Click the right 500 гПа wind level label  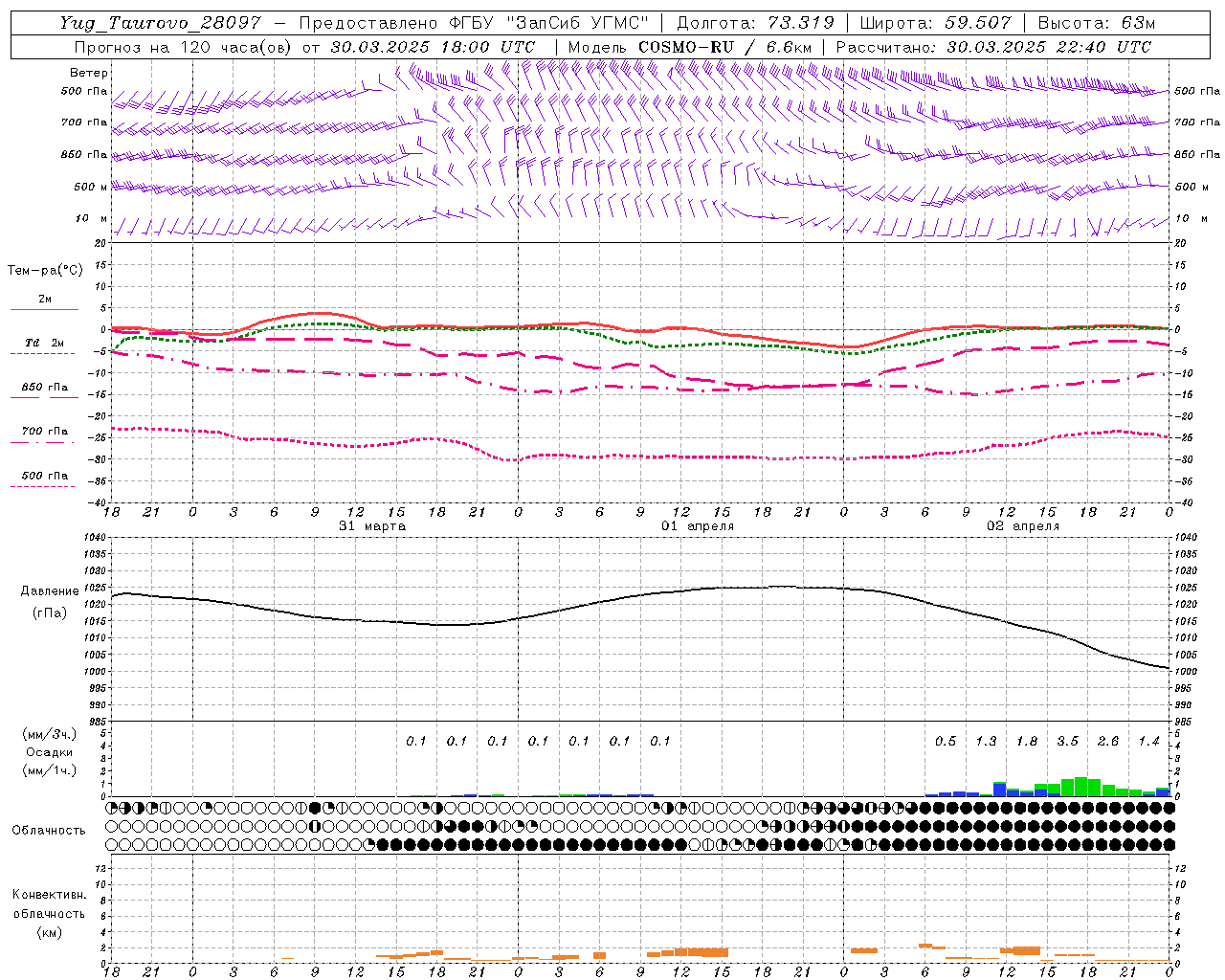[x=1197, y=91]
